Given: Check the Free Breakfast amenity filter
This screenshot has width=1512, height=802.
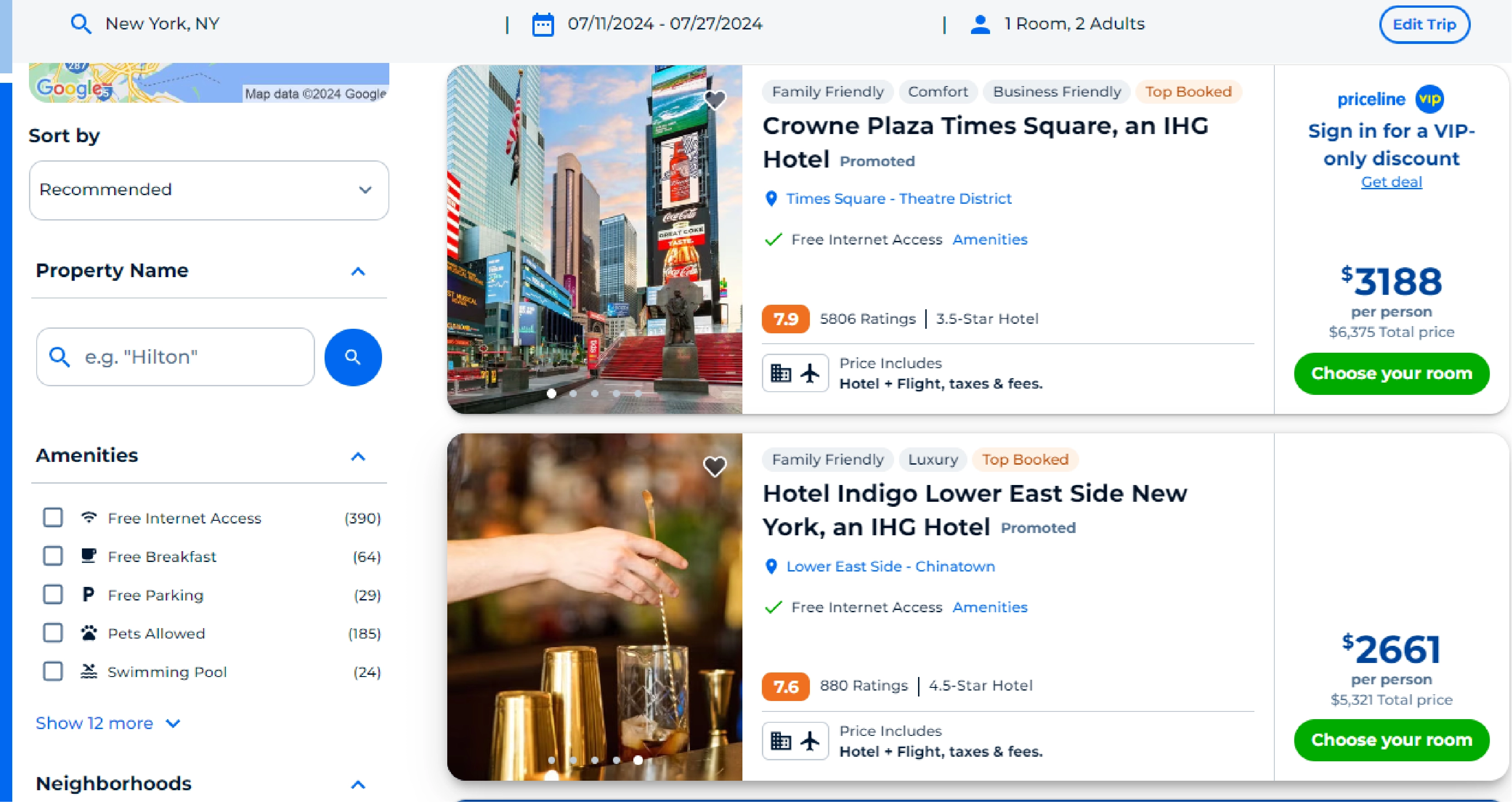Looking at the screenshot, I should point(52,555).
